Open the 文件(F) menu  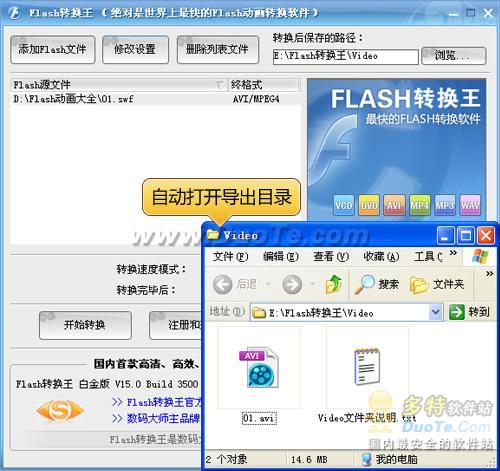pos(230,256)
